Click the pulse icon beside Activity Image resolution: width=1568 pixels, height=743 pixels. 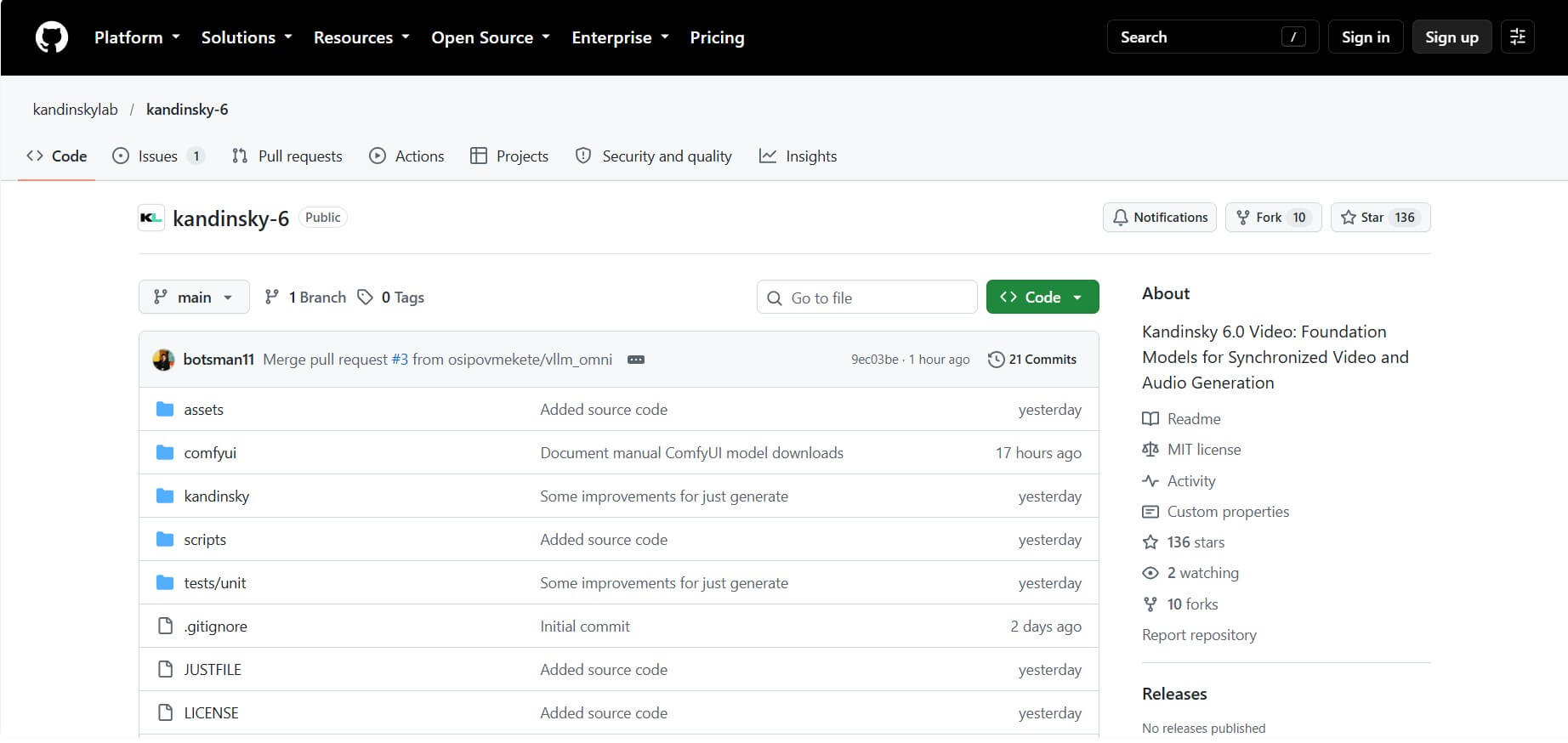1150,481
